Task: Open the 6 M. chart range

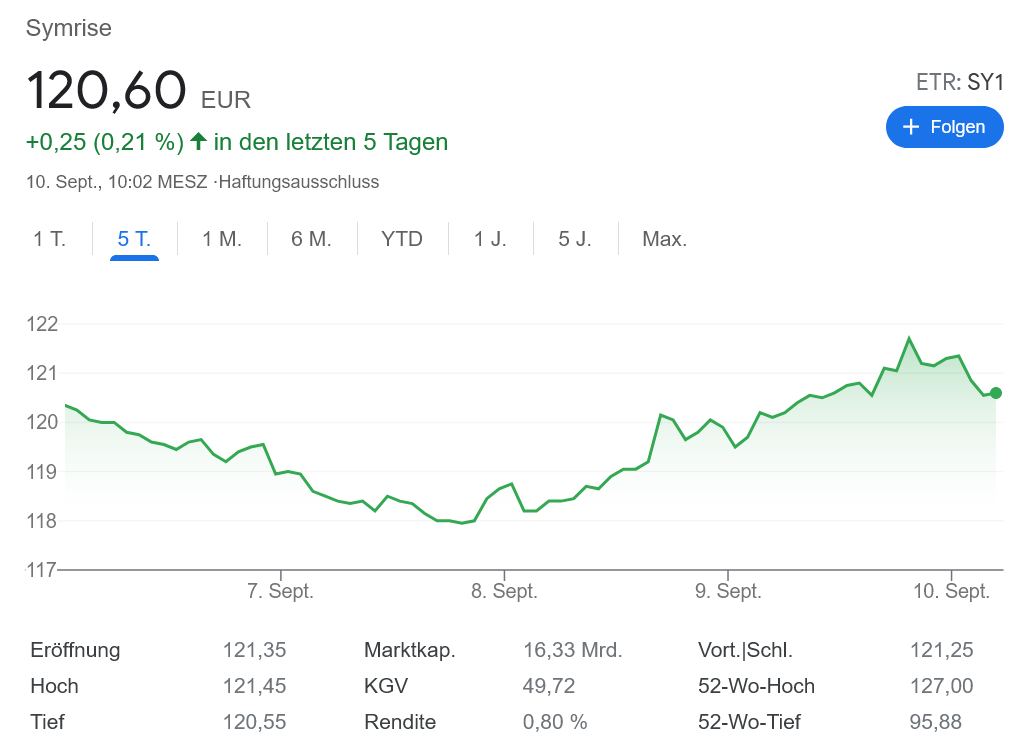Action: (311, 239)
